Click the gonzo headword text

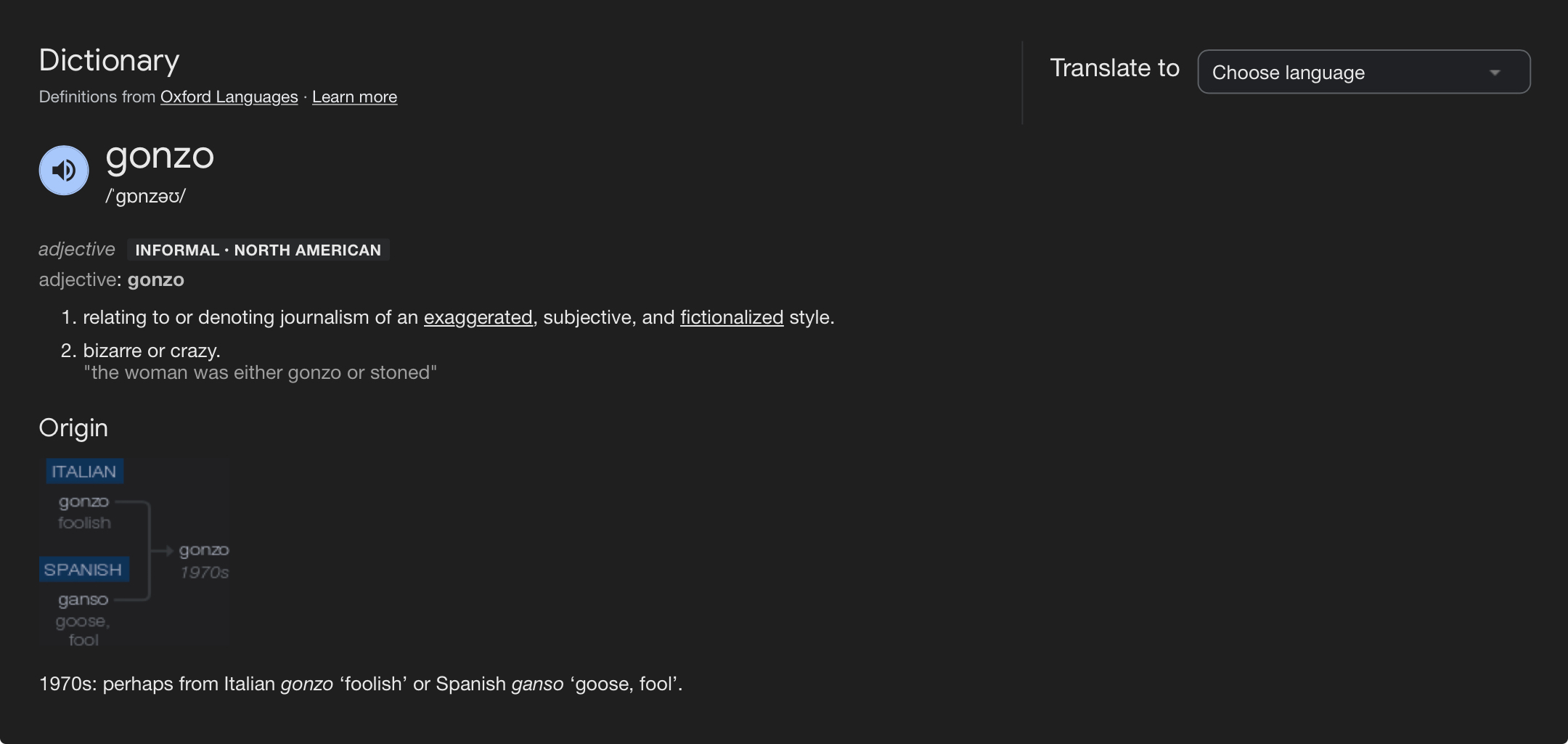(x=160, y=156)
